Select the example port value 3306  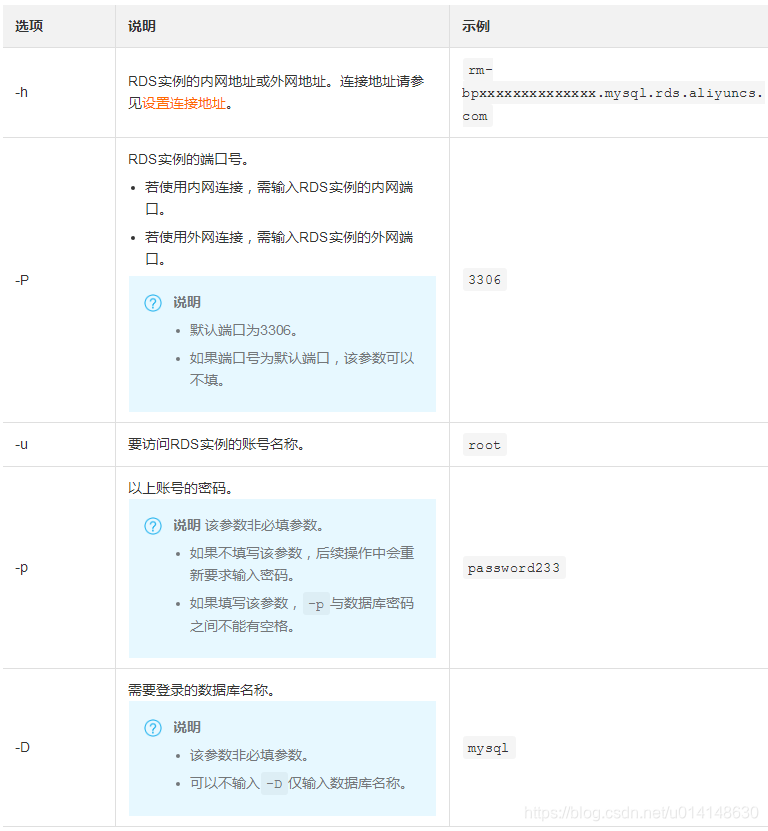click(484, 280)
